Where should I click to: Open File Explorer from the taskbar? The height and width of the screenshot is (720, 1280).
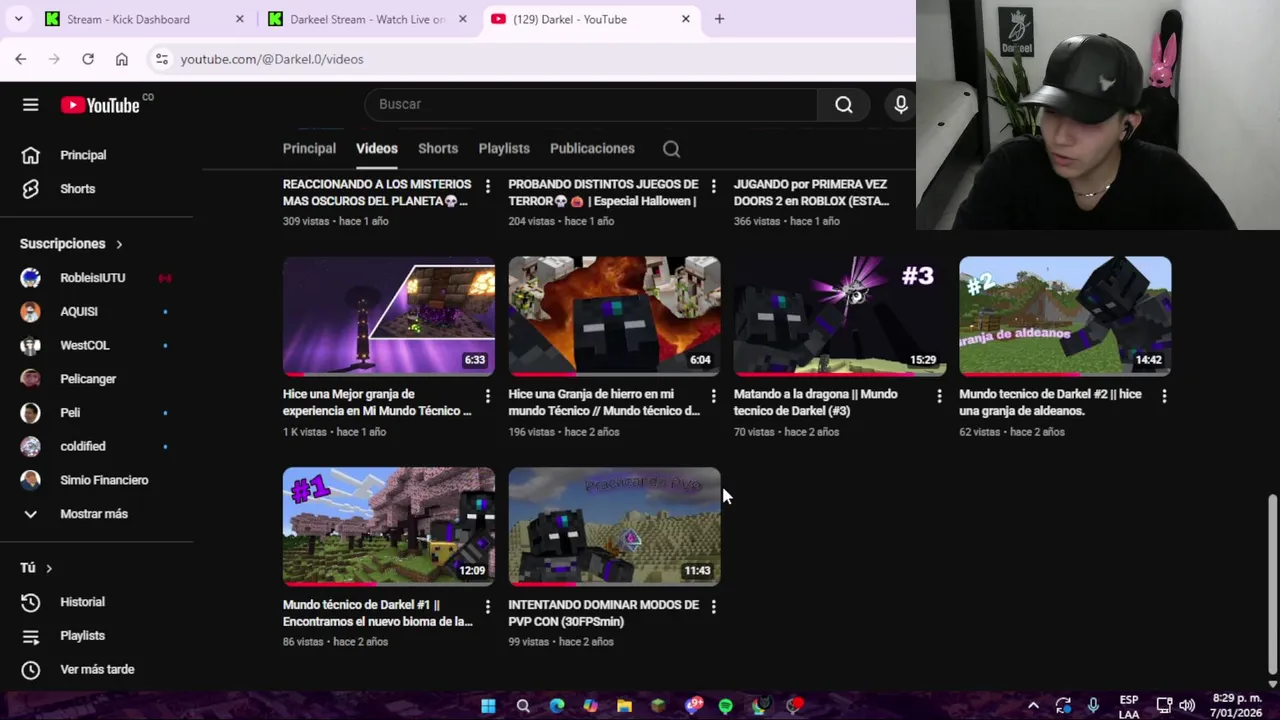(x=624, y=706)
